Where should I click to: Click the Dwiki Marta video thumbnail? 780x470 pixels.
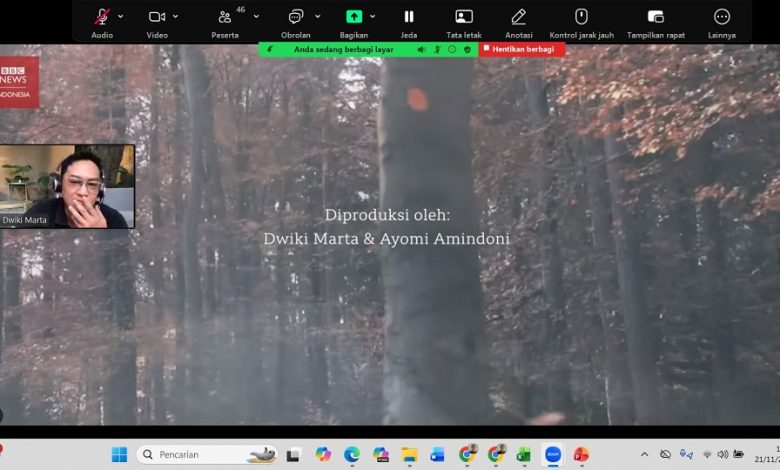(67, 186)
